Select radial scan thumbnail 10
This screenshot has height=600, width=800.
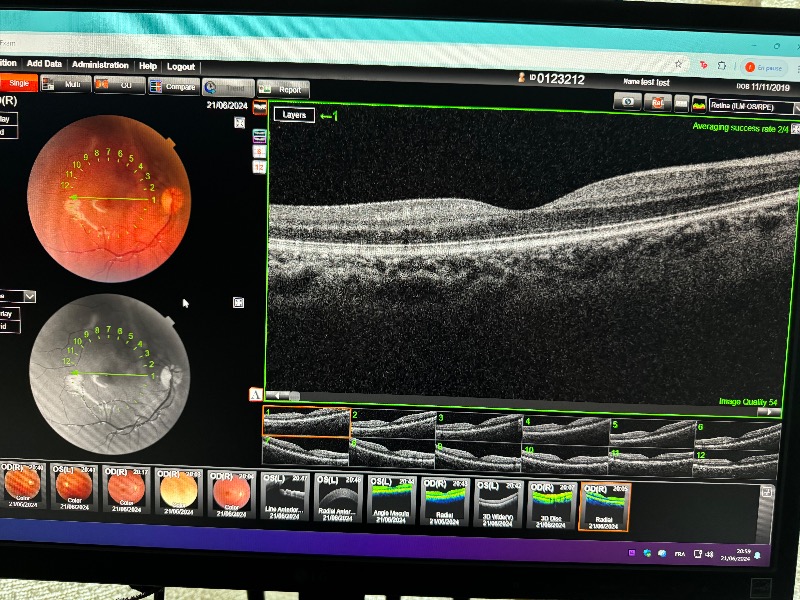tap(564, 459)
